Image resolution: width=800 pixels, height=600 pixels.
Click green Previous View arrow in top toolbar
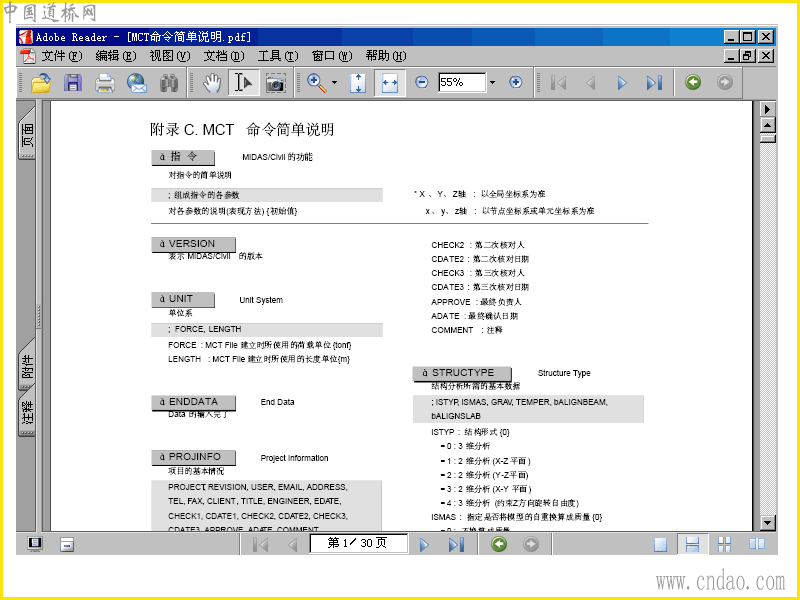coord(693,82)
